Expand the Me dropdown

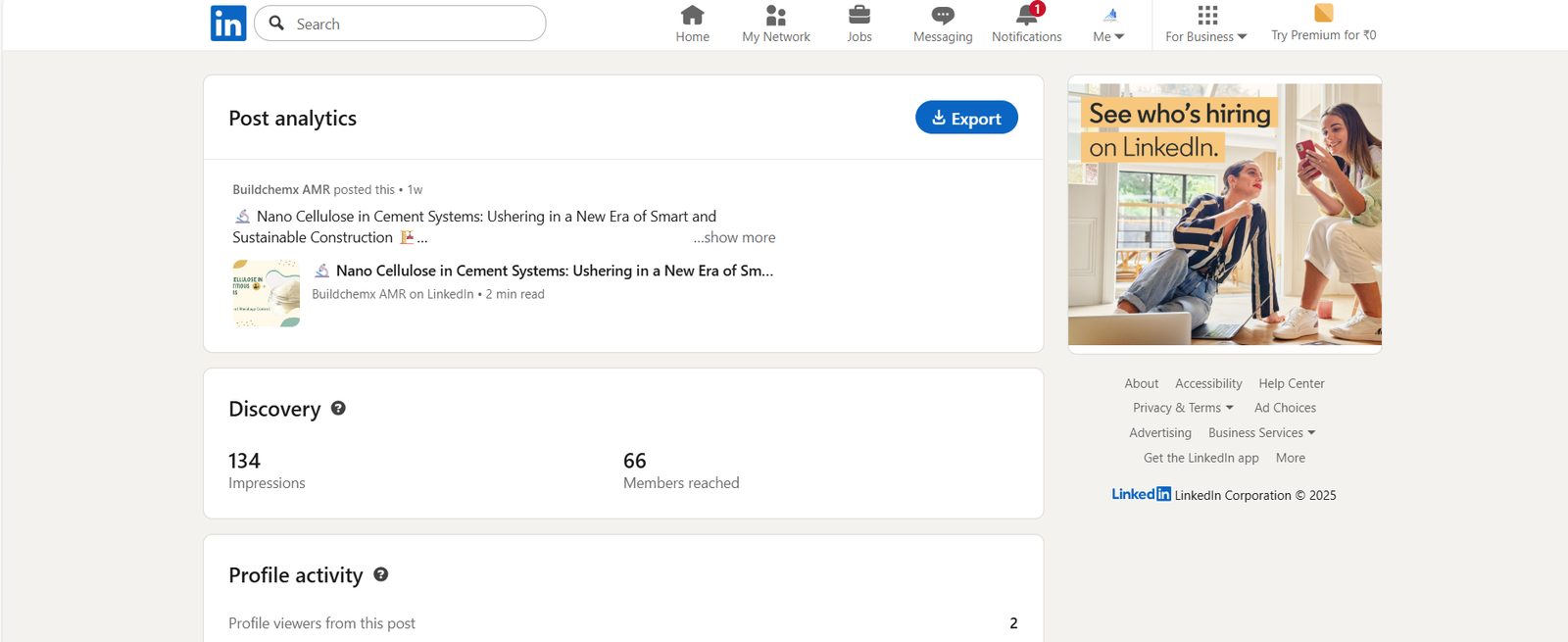(1109, 36)
